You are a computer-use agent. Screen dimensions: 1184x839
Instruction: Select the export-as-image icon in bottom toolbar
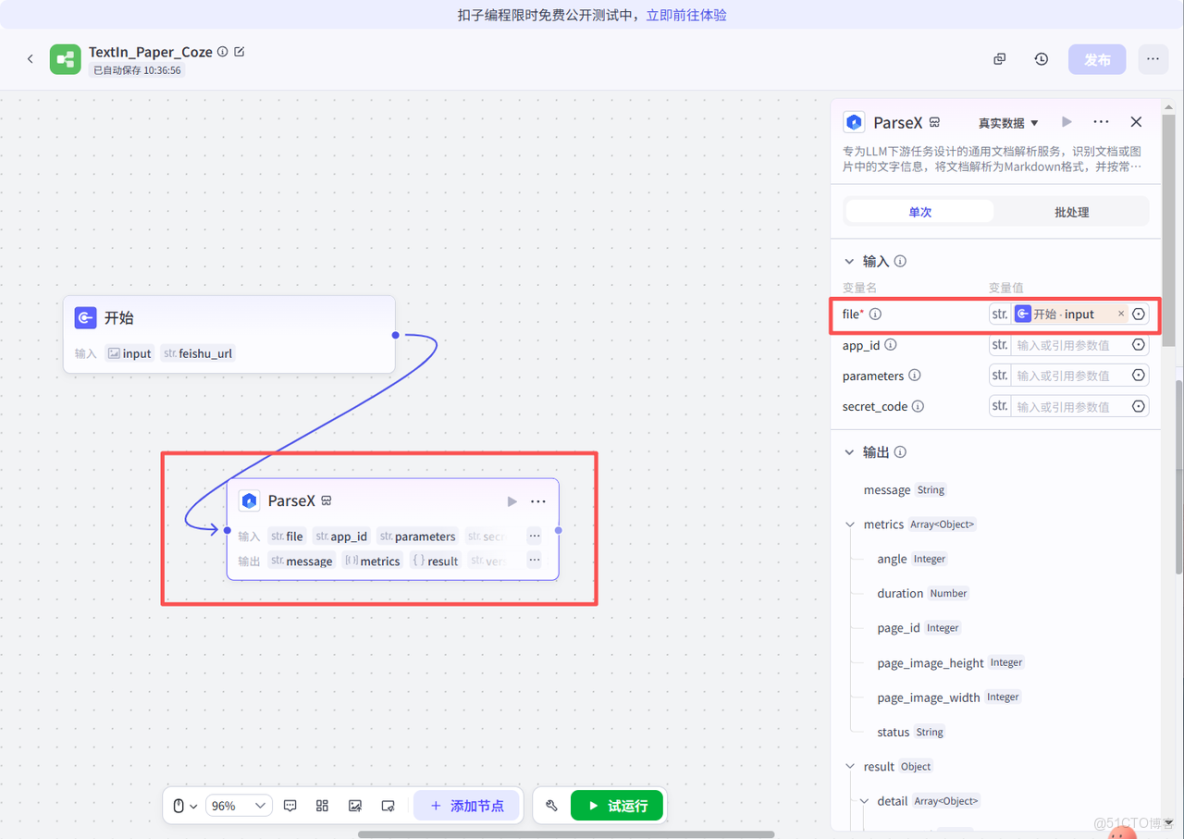pos(355,805)
